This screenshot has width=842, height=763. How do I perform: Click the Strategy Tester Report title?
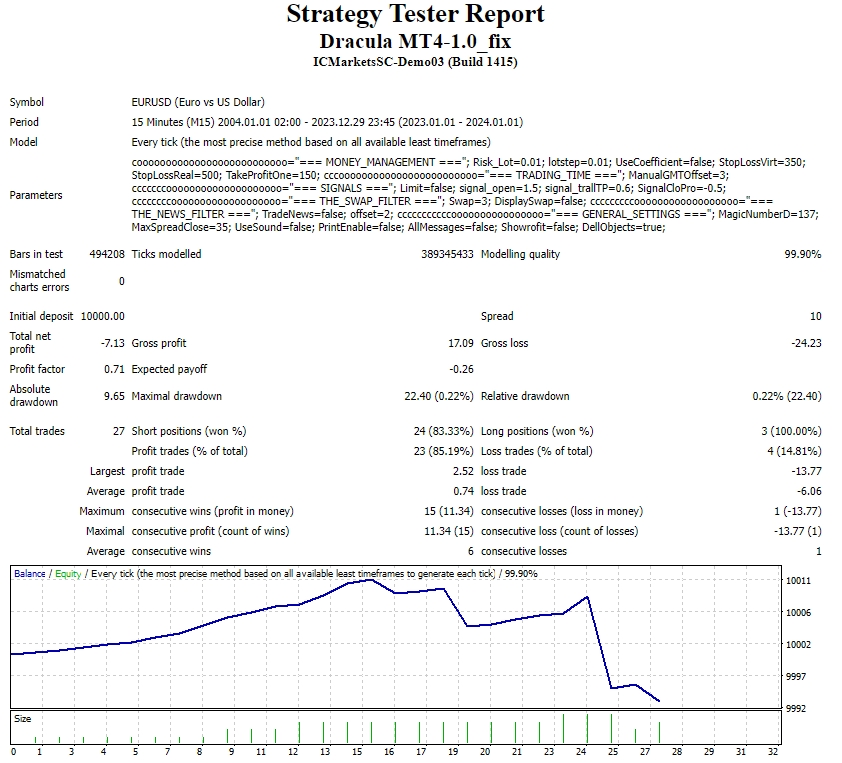point(415,14)
